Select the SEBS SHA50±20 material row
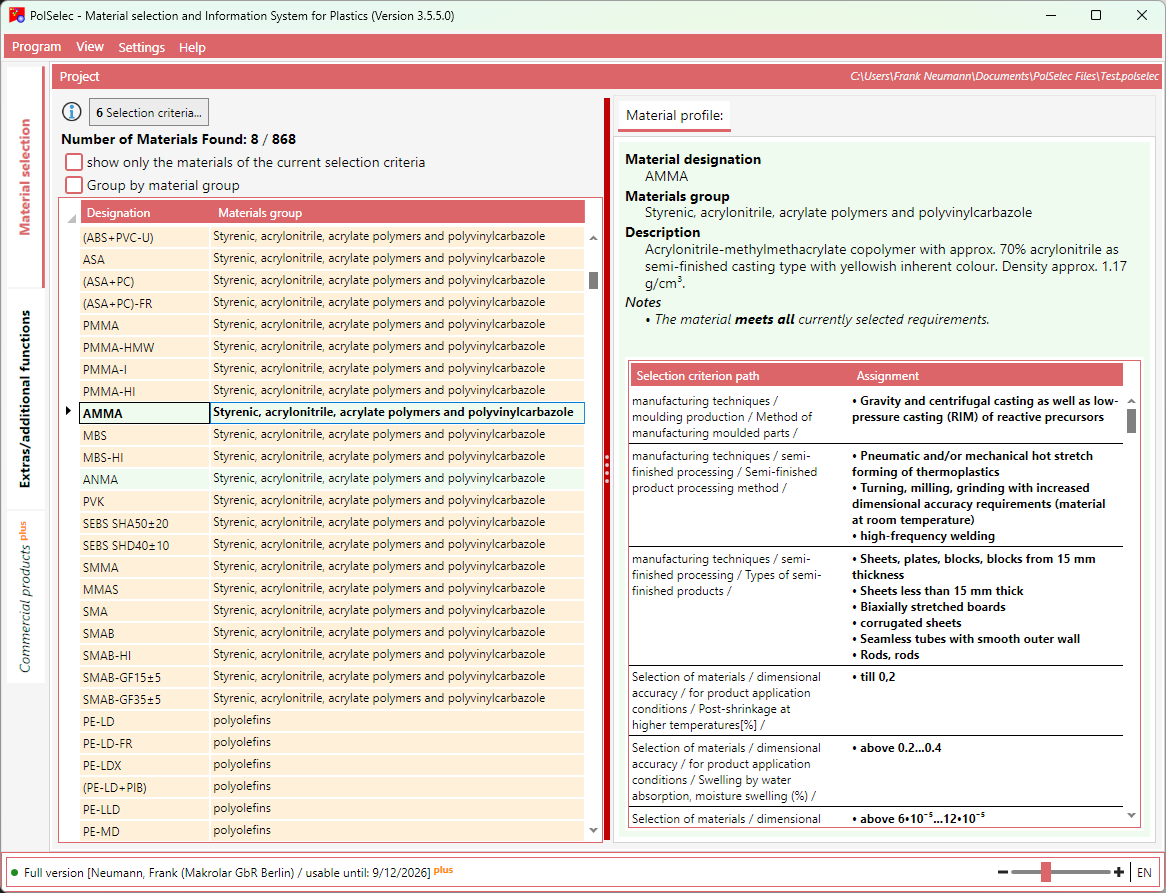Screen dimensions: 1166x893 tap(332, 523)
